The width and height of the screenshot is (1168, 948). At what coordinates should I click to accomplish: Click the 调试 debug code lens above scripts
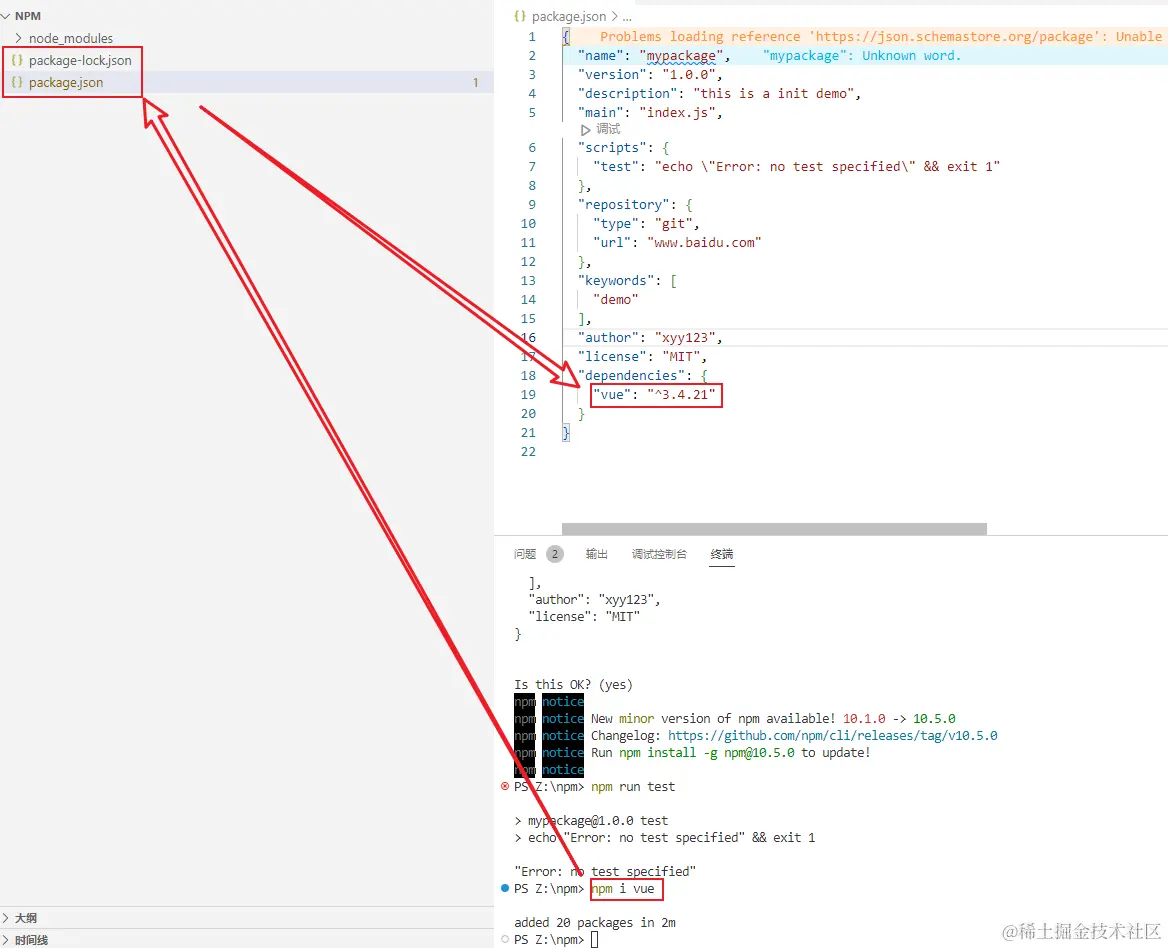coord(608,129)
